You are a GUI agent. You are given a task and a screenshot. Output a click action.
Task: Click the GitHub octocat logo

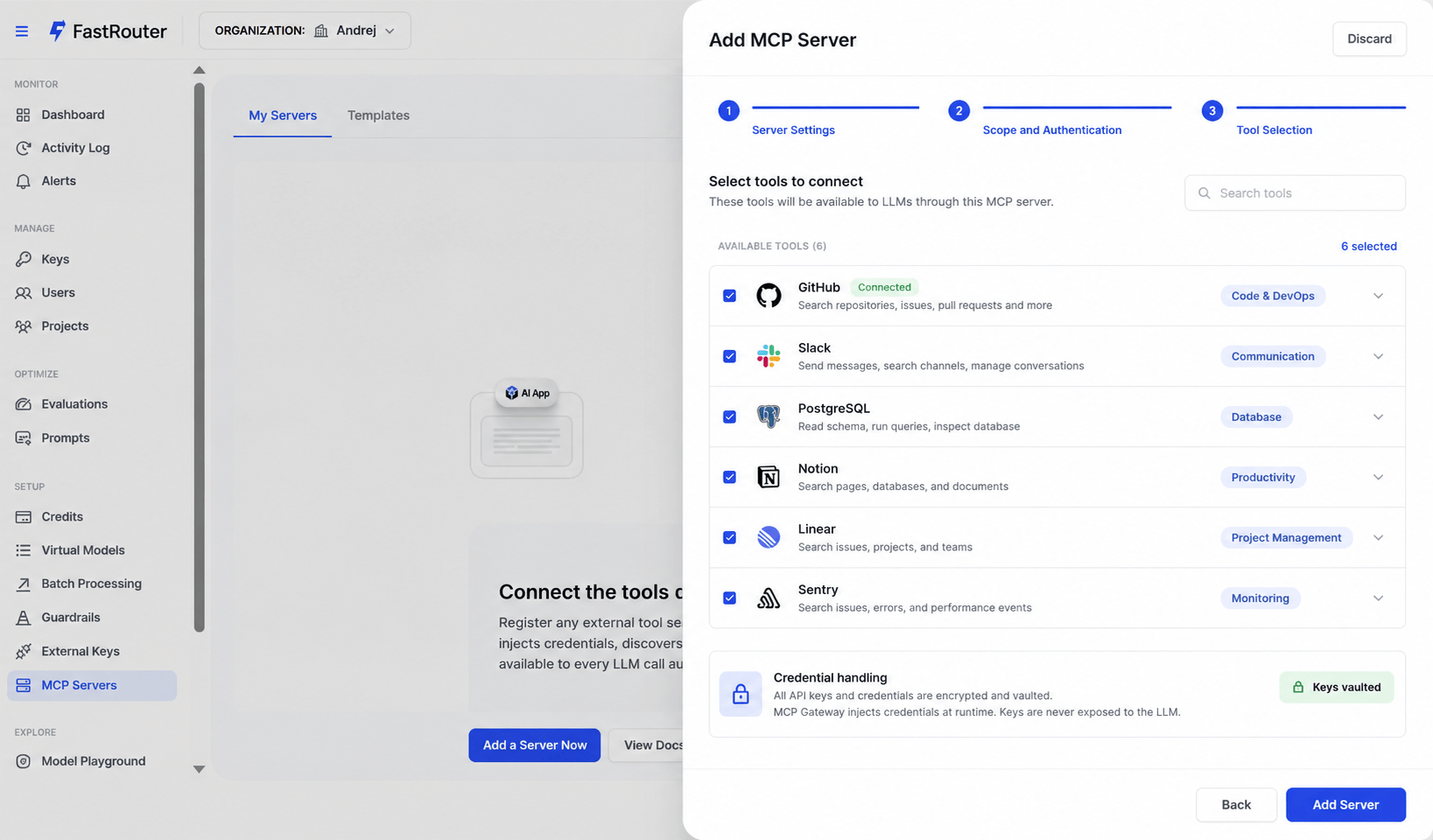click(x=769, y=296)
